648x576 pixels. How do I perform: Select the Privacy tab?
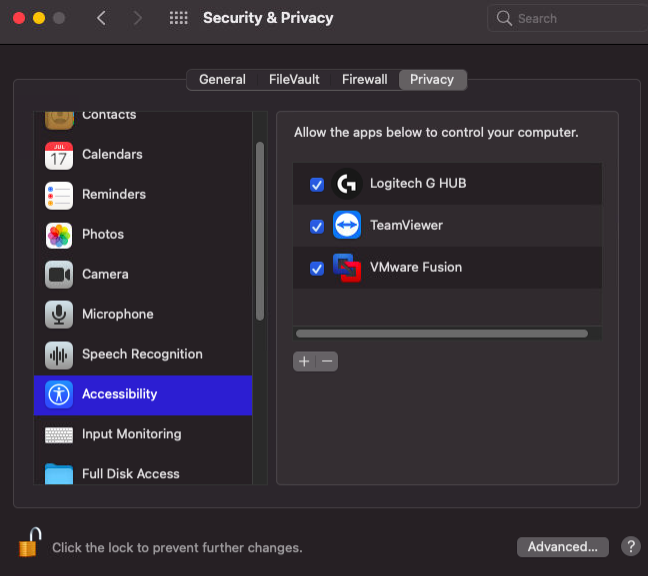(432, 79)
